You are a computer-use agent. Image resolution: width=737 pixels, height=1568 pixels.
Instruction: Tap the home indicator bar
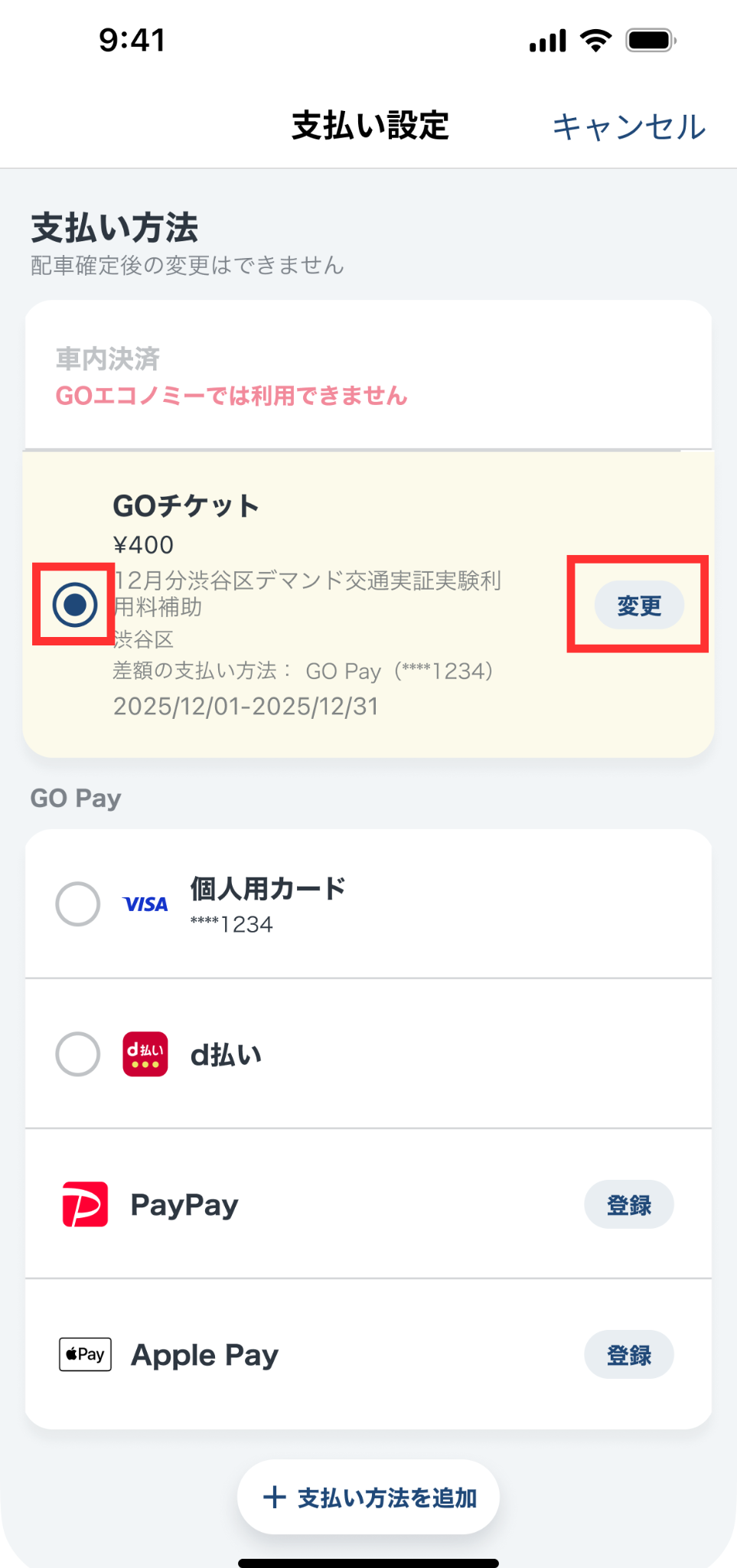pos(368,1563)
